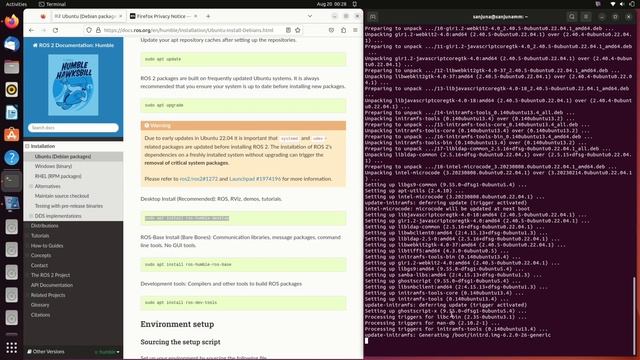Screen dimensions: 640x360
Task: Open tracking protection shield in address bar
Action: (x=89, y=30)
